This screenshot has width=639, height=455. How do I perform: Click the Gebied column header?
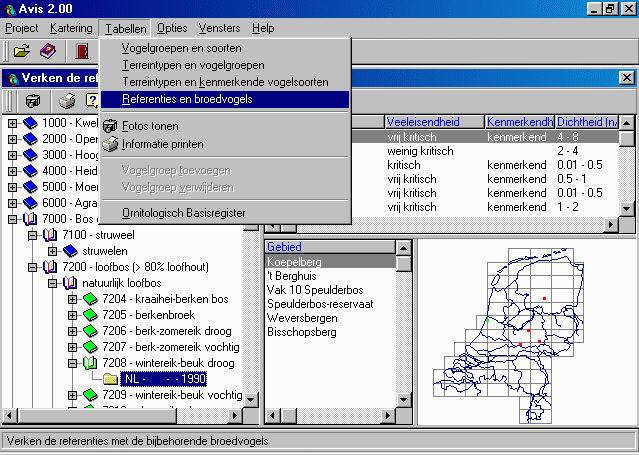pos(331,247)
